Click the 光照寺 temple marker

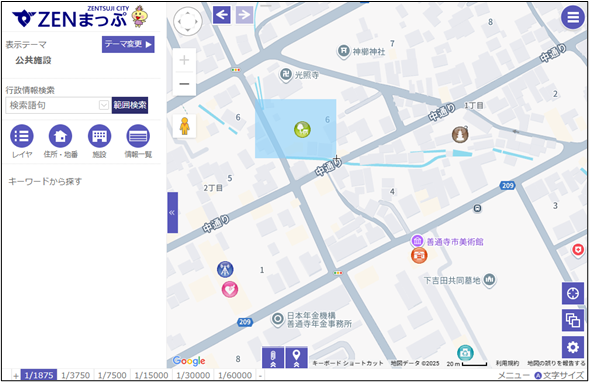point(285,74)
